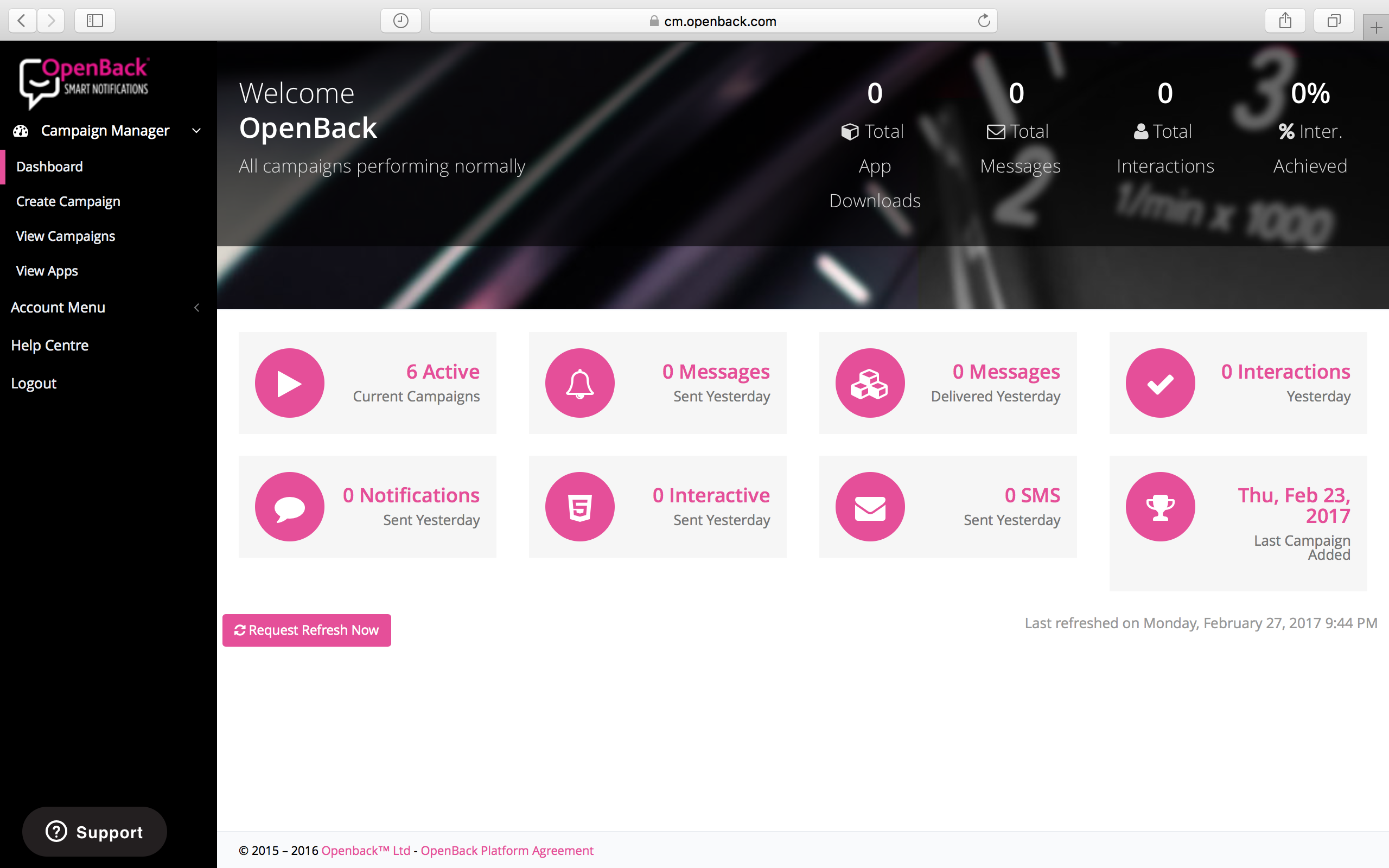Collapse the Campaign Manager menu
This screenshot has height=868, width=1389.
[x=196, y=131]
